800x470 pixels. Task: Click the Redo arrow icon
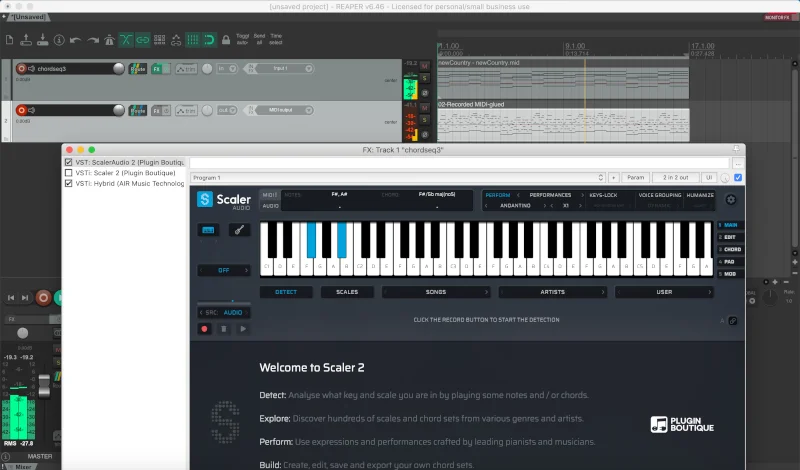click(x=92, y=40)
